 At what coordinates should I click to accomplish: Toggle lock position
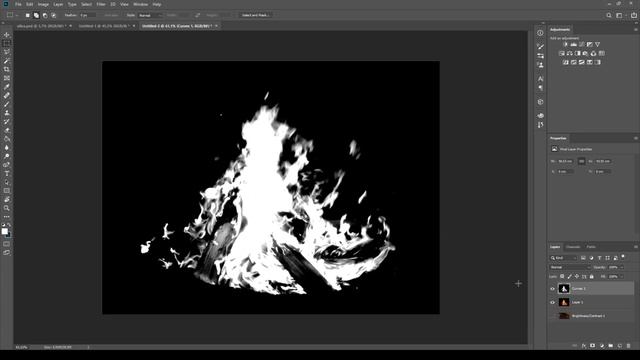tap(577, 276)
